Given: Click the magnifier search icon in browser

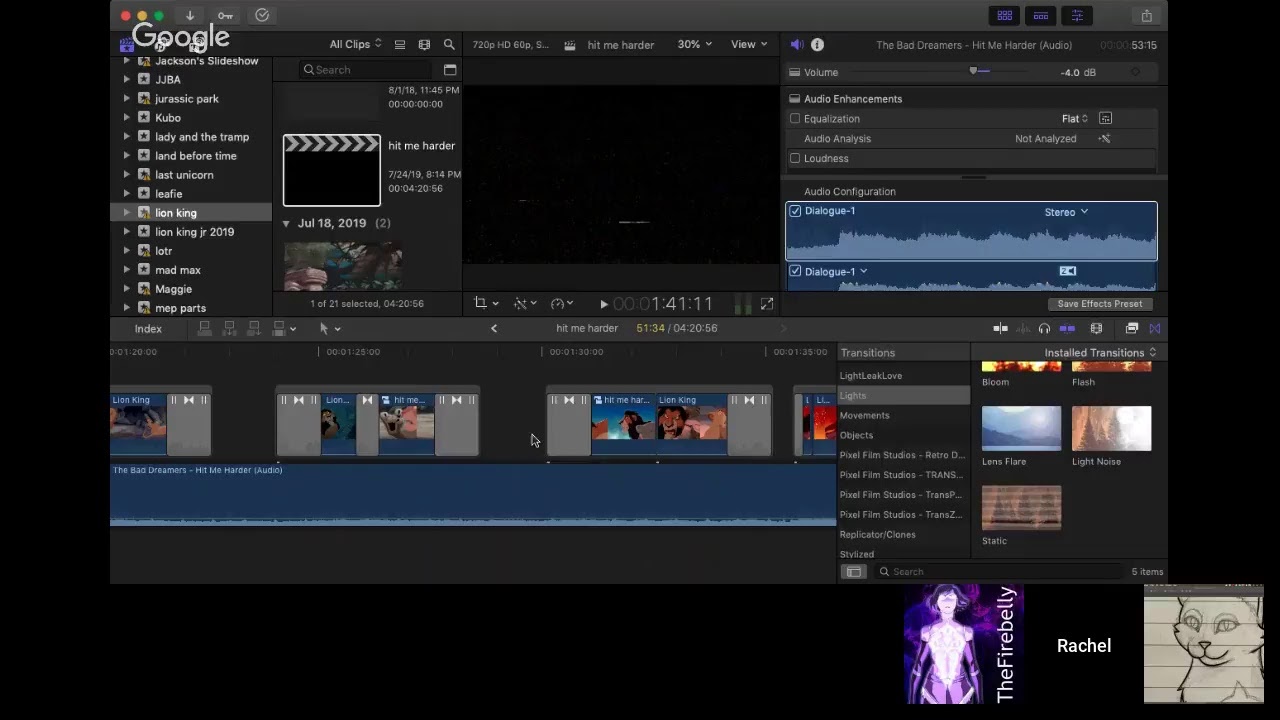Looking at the screenshot, I should (x=449, y=44).
